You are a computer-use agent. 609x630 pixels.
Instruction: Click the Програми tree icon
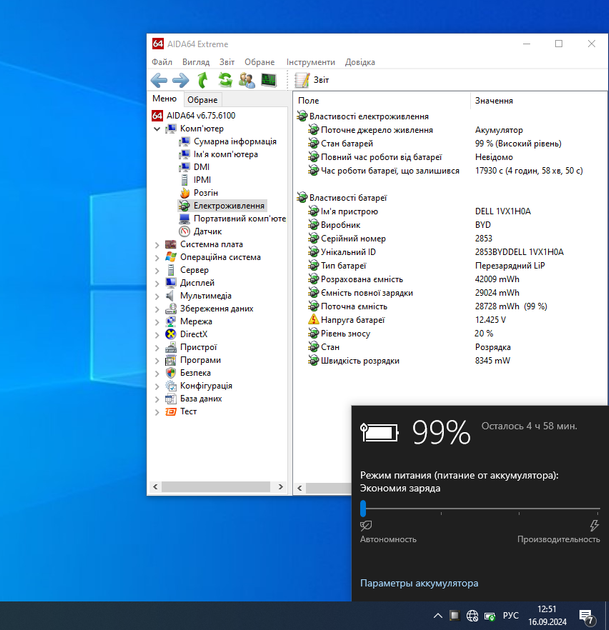click(x=171, y=360)
